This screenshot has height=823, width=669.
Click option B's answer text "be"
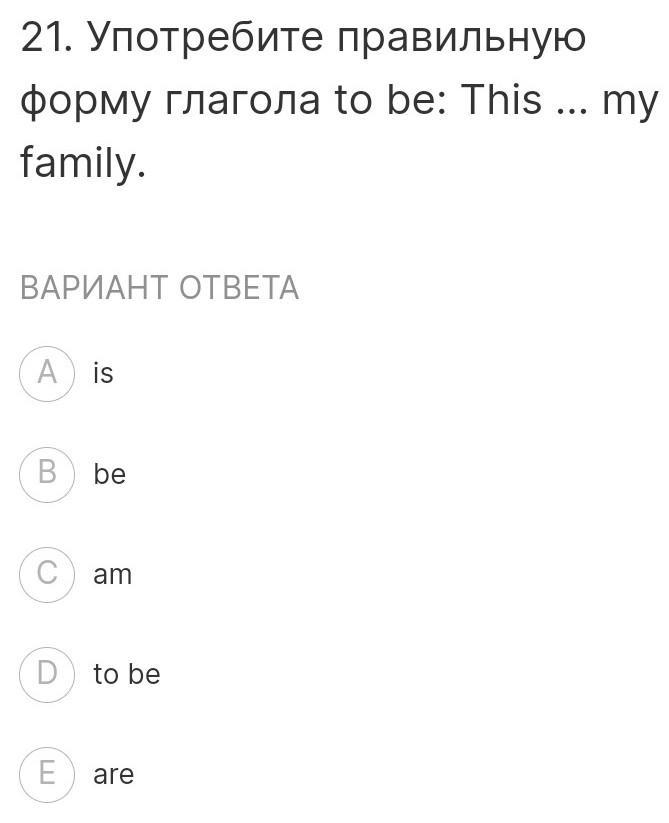coord(110,473)
